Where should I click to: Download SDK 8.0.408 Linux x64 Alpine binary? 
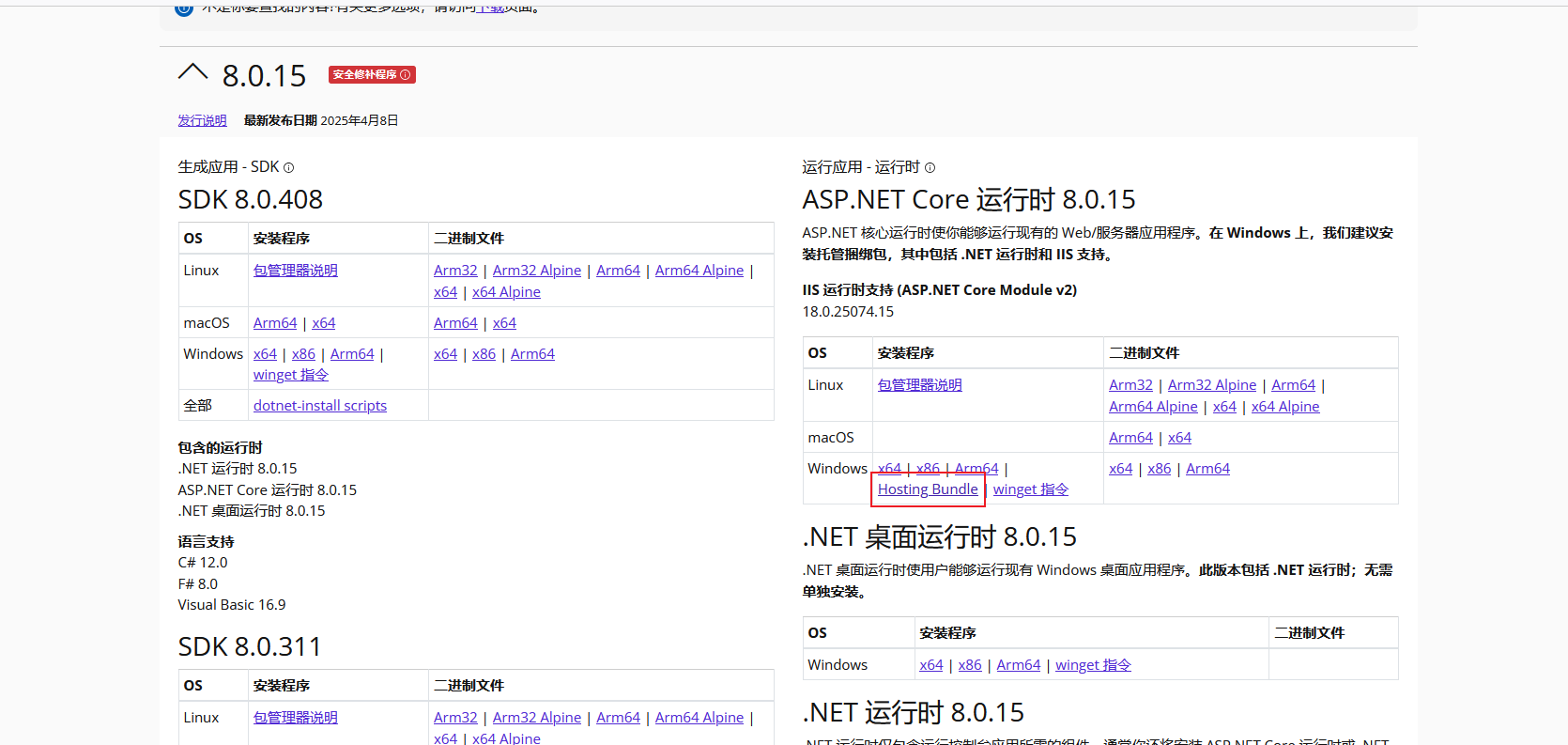pyautogui.click(x=506, y=292)
